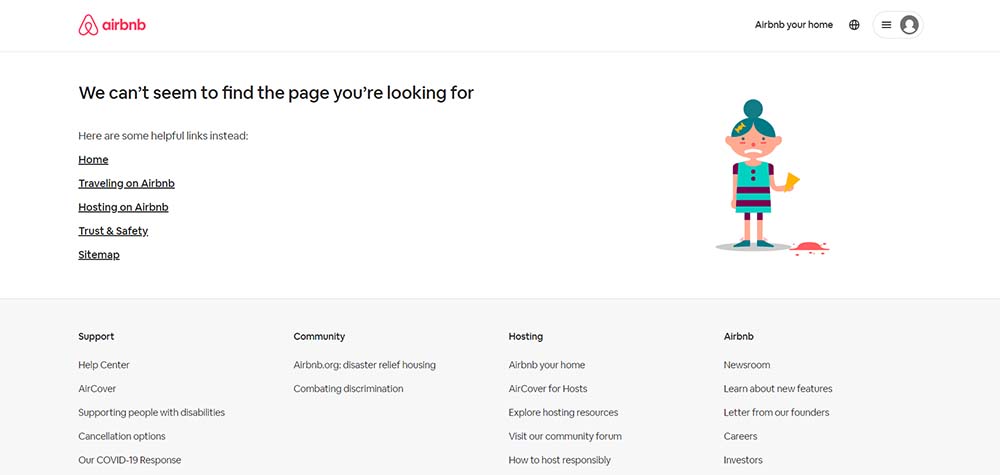Open the Newsroom link

click(746, 365)
